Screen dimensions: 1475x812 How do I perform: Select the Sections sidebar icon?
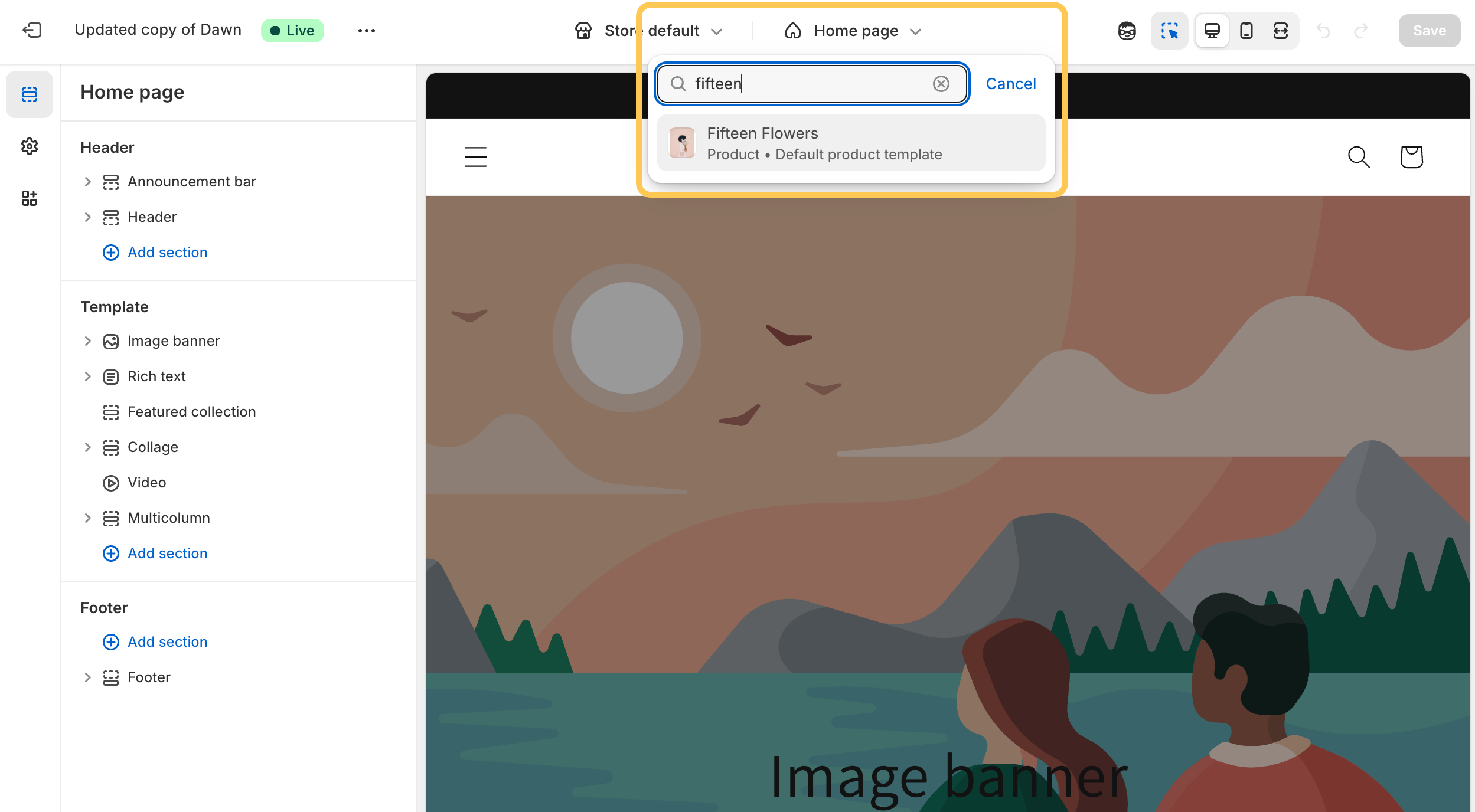point(30,94)
